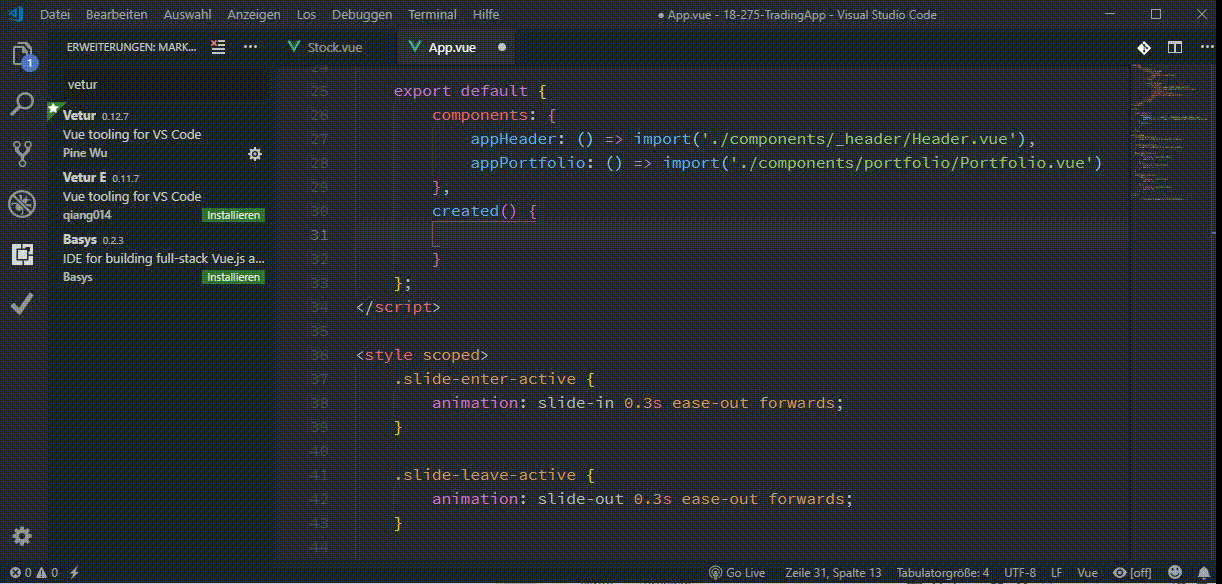Screen dimensions: 1222x584
Task: Show errors and warnings in the status bar
Action: 34,573
